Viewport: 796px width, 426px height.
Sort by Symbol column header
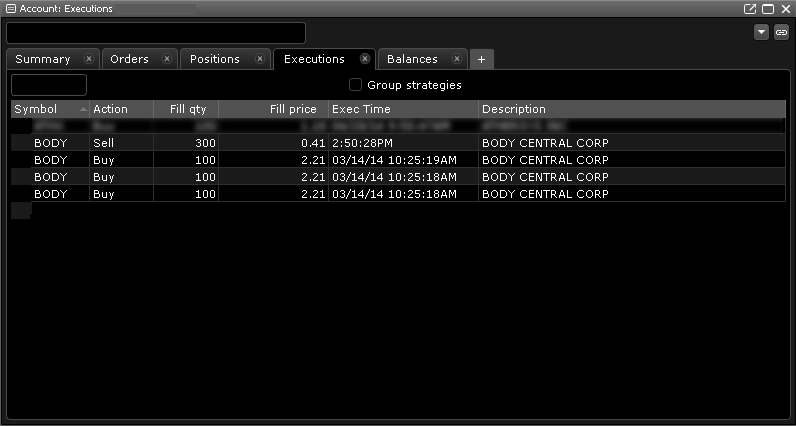click(50, 109)
